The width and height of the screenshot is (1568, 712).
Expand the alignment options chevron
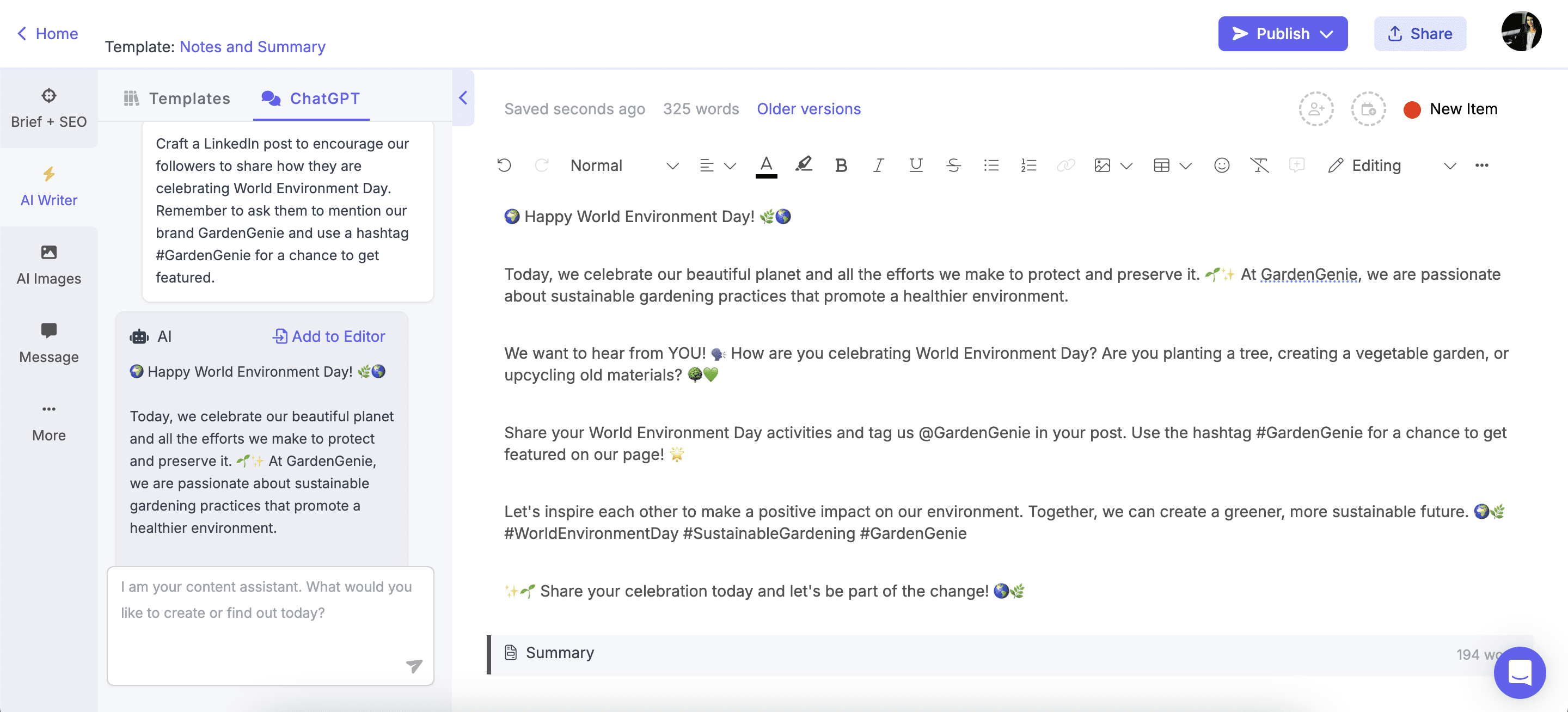[730, 165]
